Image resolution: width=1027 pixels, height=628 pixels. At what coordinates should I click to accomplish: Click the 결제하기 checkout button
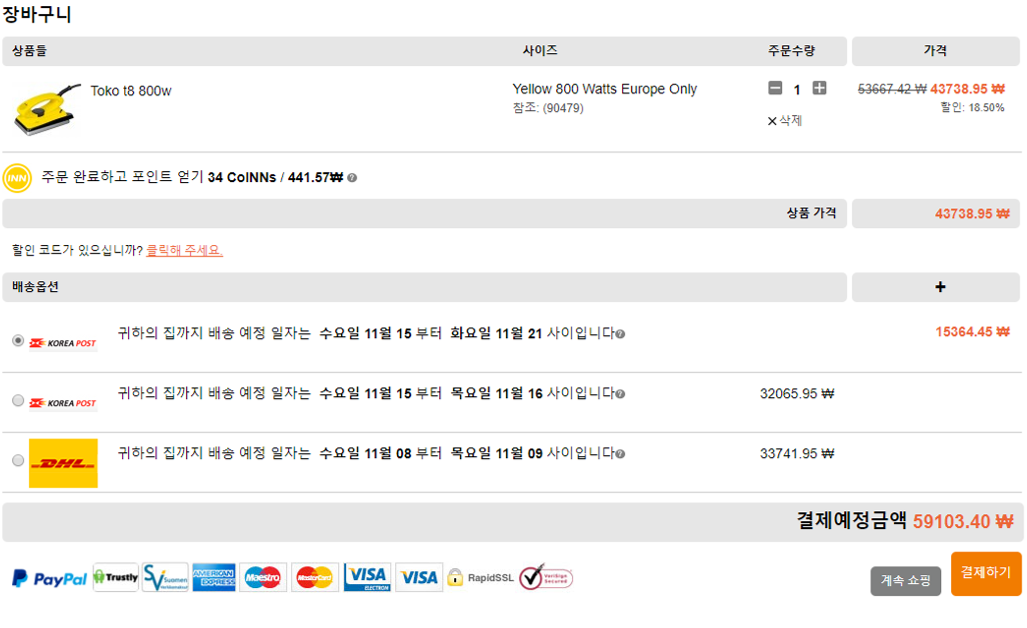point(986,574)
